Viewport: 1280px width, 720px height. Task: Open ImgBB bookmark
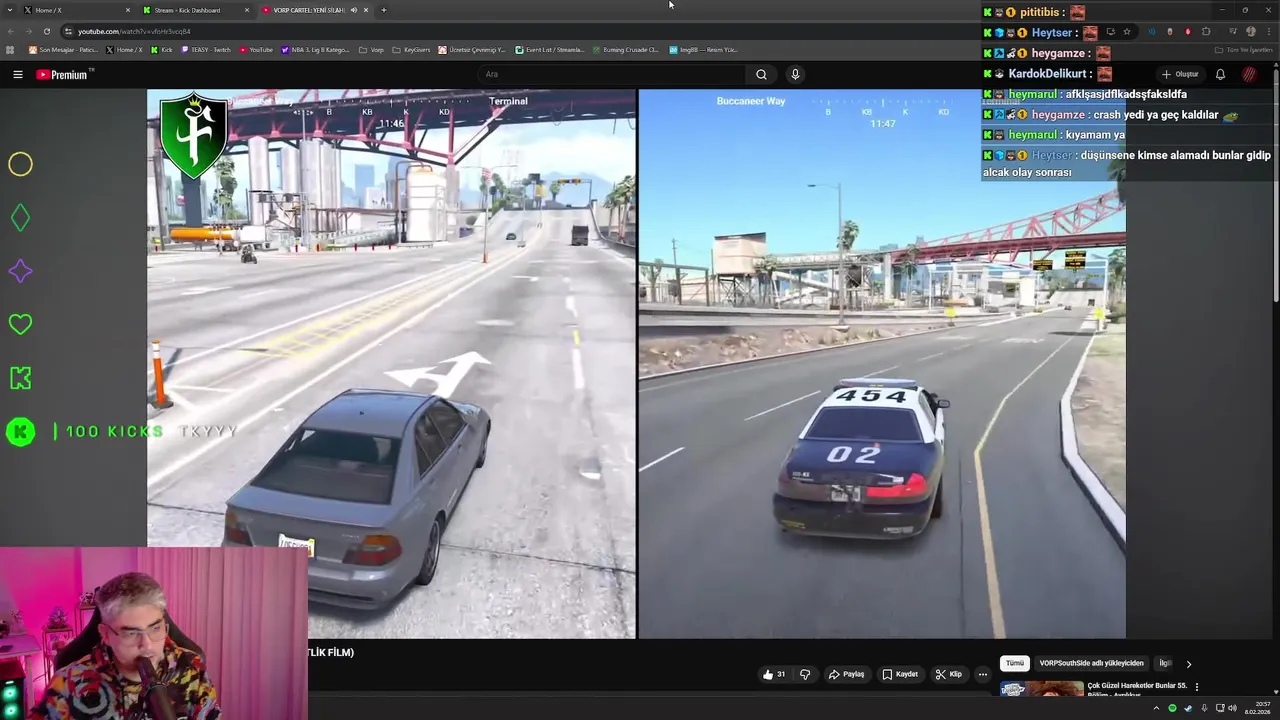pos(703,49)
